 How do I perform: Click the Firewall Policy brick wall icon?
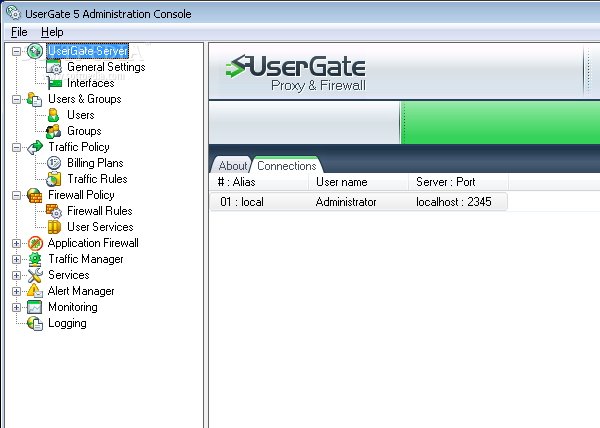point(34,195)
